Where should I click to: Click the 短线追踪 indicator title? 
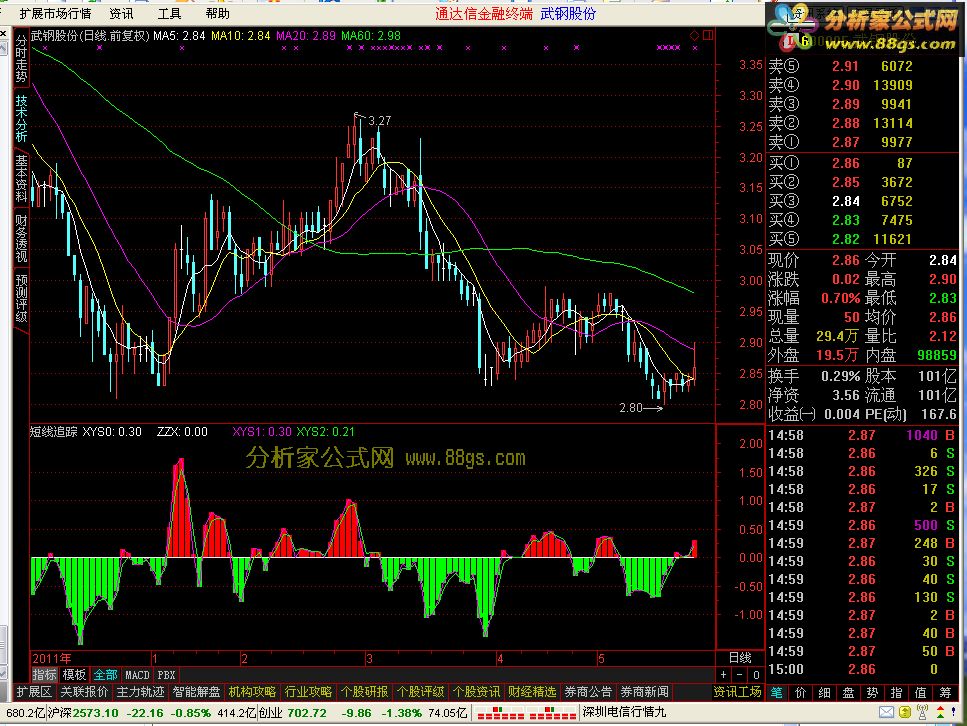click(x=54, y=432)
